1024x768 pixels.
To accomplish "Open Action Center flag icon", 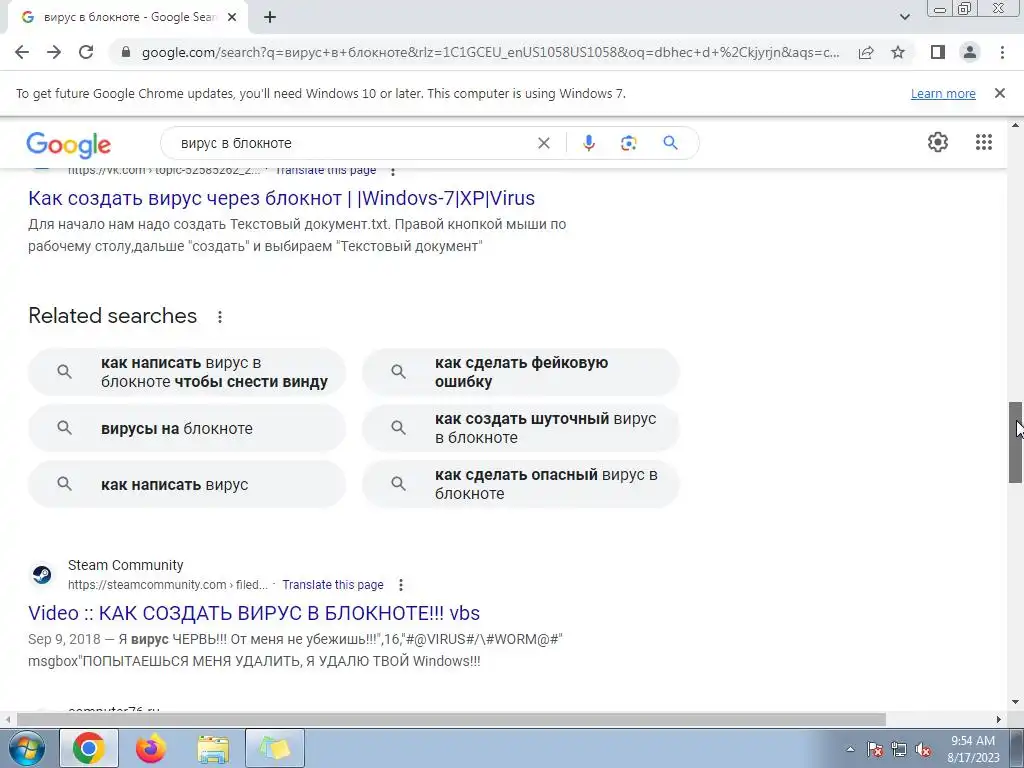I will pyautogui.click(x=874, y=749).
